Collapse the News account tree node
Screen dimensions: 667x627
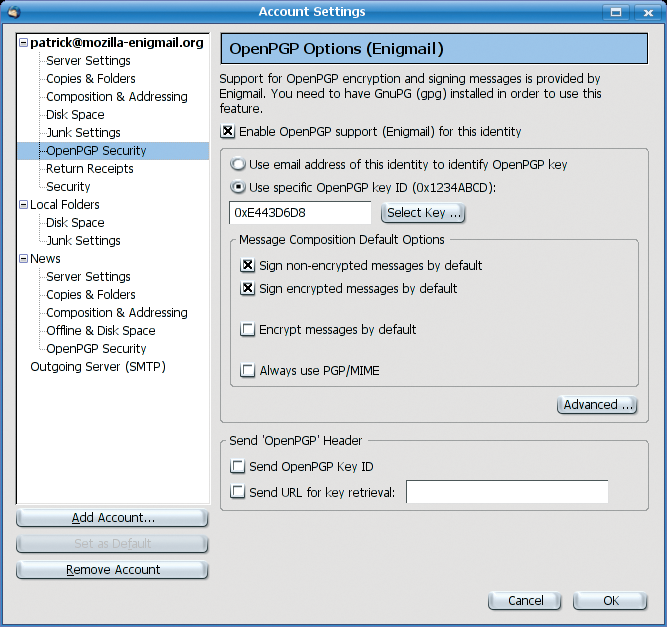click(24, 259)
